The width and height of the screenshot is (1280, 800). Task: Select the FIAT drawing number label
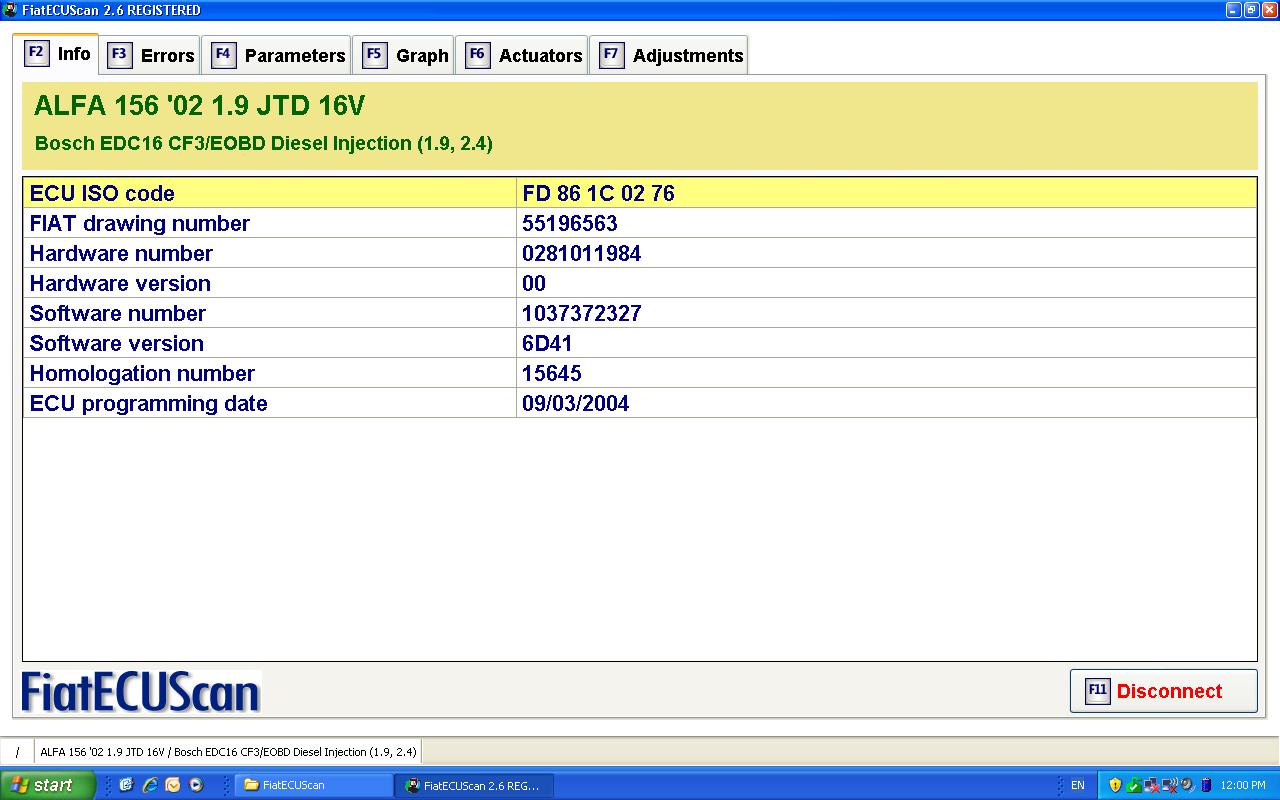[x=140, y=223]
